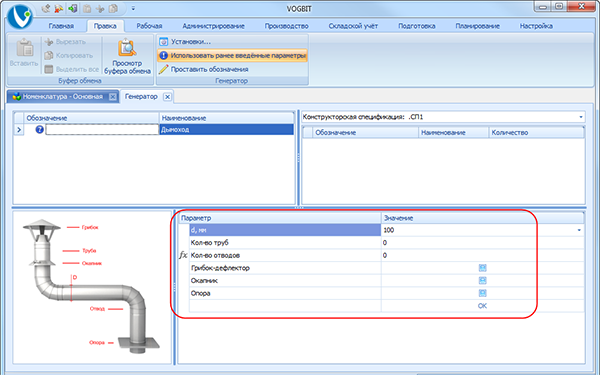The image size is (600, 375).
Task: Click the first quick access toolbar icon
Action: tap(46, 8)
